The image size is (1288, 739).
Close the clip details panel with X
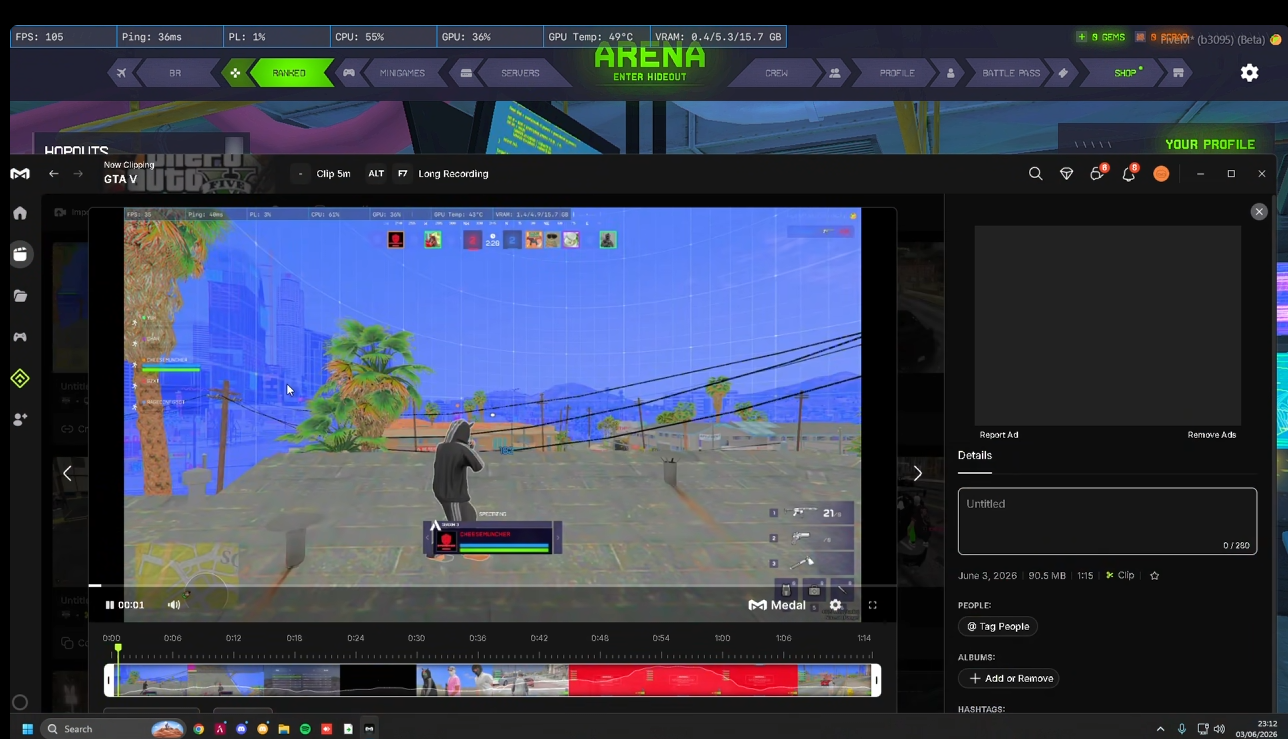tap(1259, 212)
